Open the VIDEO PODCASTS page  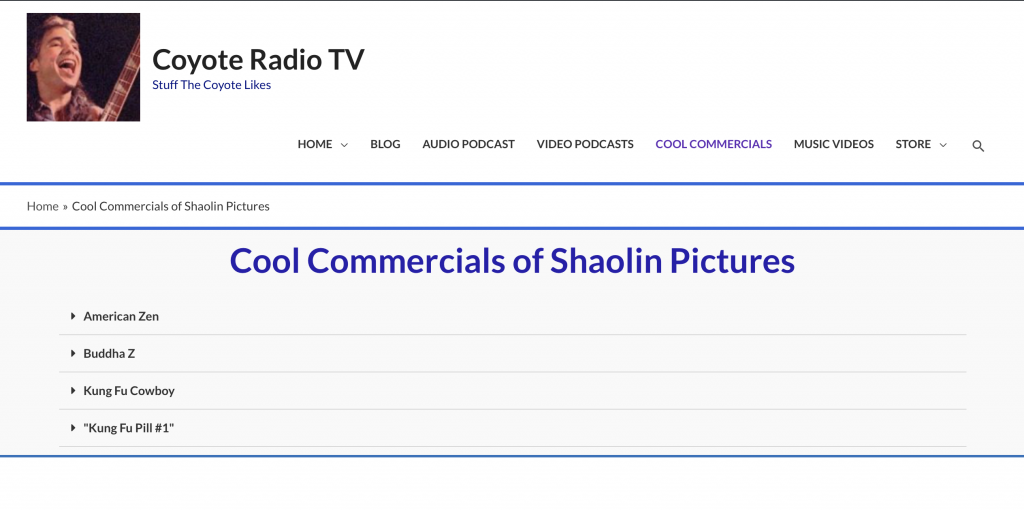pos(585,144)
